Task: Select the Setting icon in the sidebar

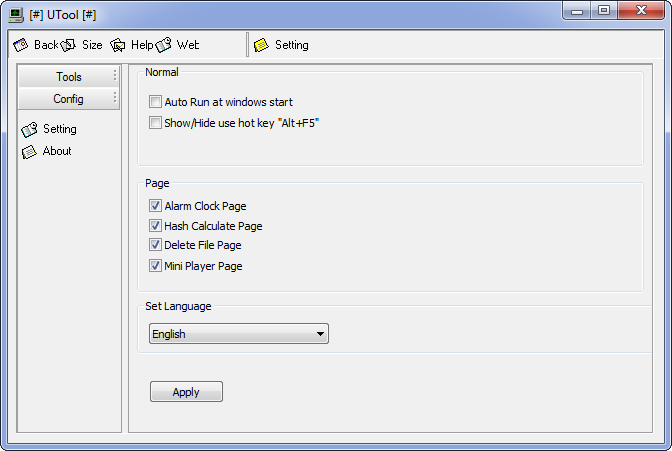Action: [29, 129]
